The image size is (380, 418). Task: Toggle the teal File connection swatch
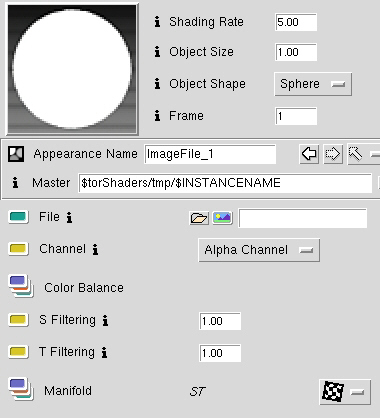(x=18, y=217)
